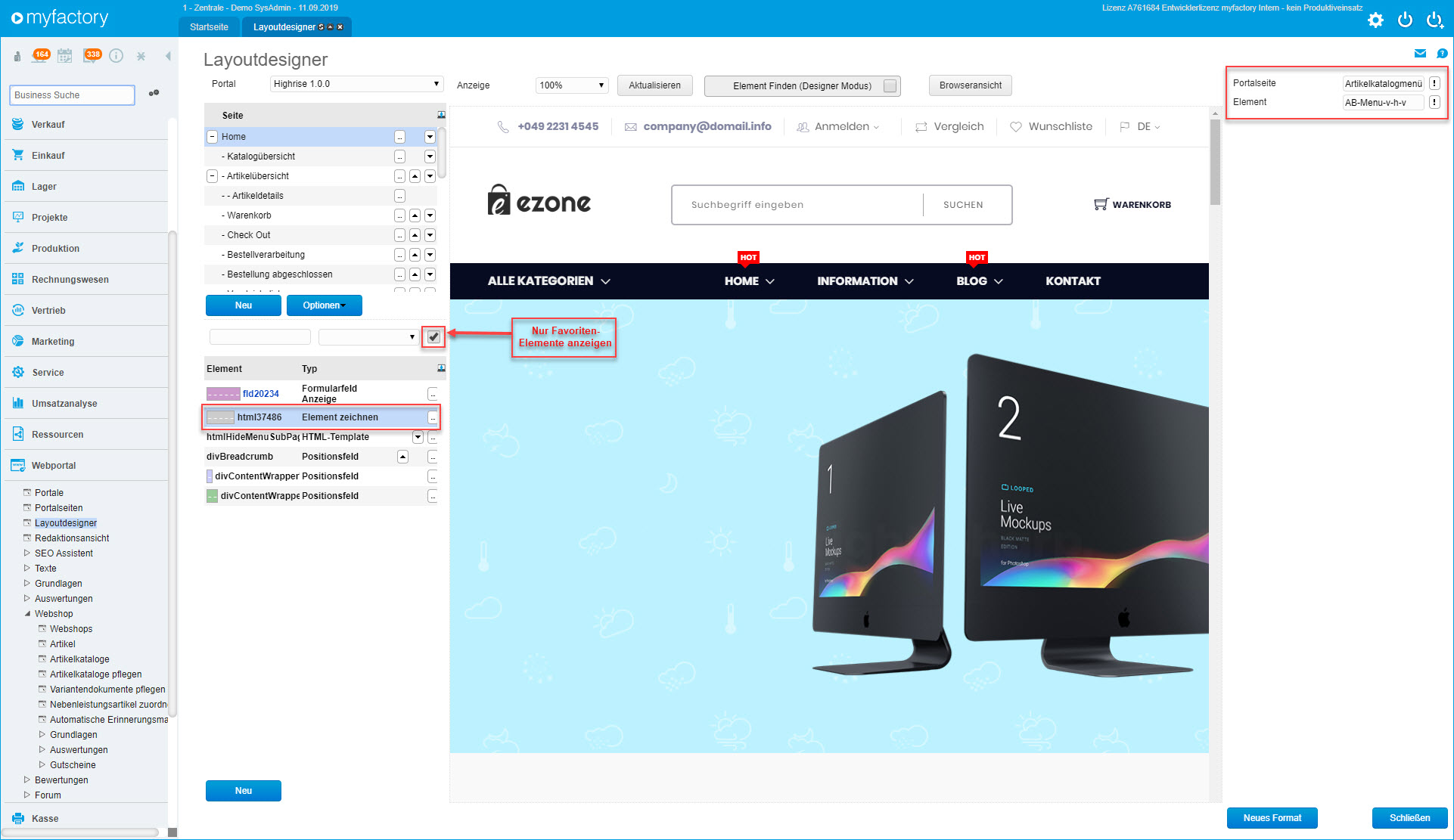This screenshot has height=840, width=1454.
Task: Open the Marketing module
Action: pos(86,341)
